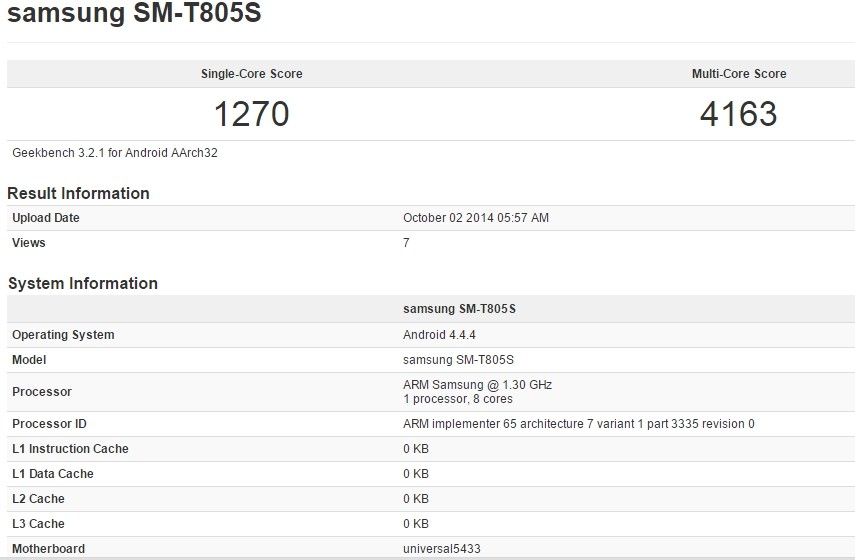The width and height of the screenshot is (855, 560).
Task: Select the L2 Cache label
Action: (38, 498)
